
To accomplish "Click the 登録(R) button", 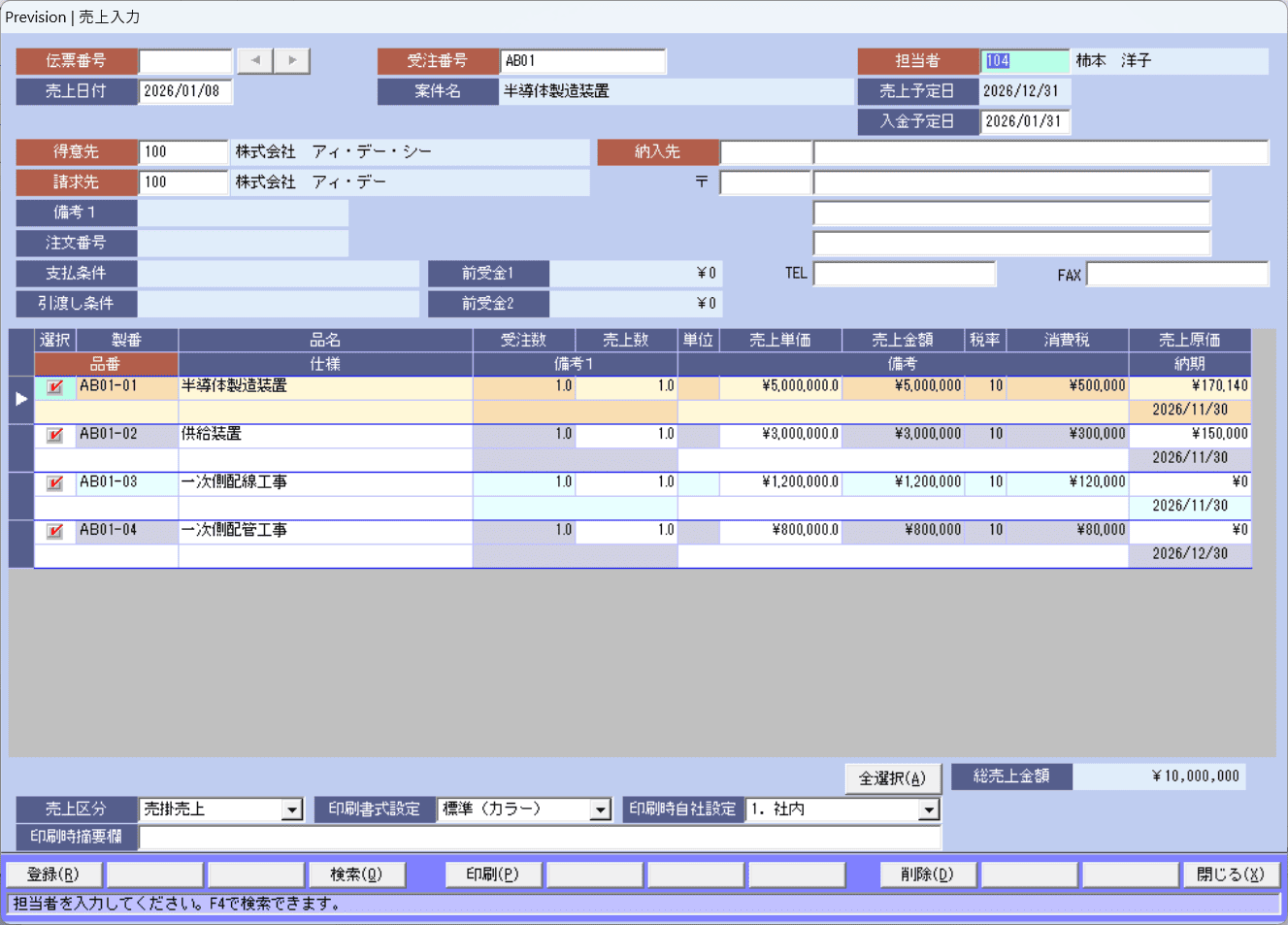I will [53, 875].
